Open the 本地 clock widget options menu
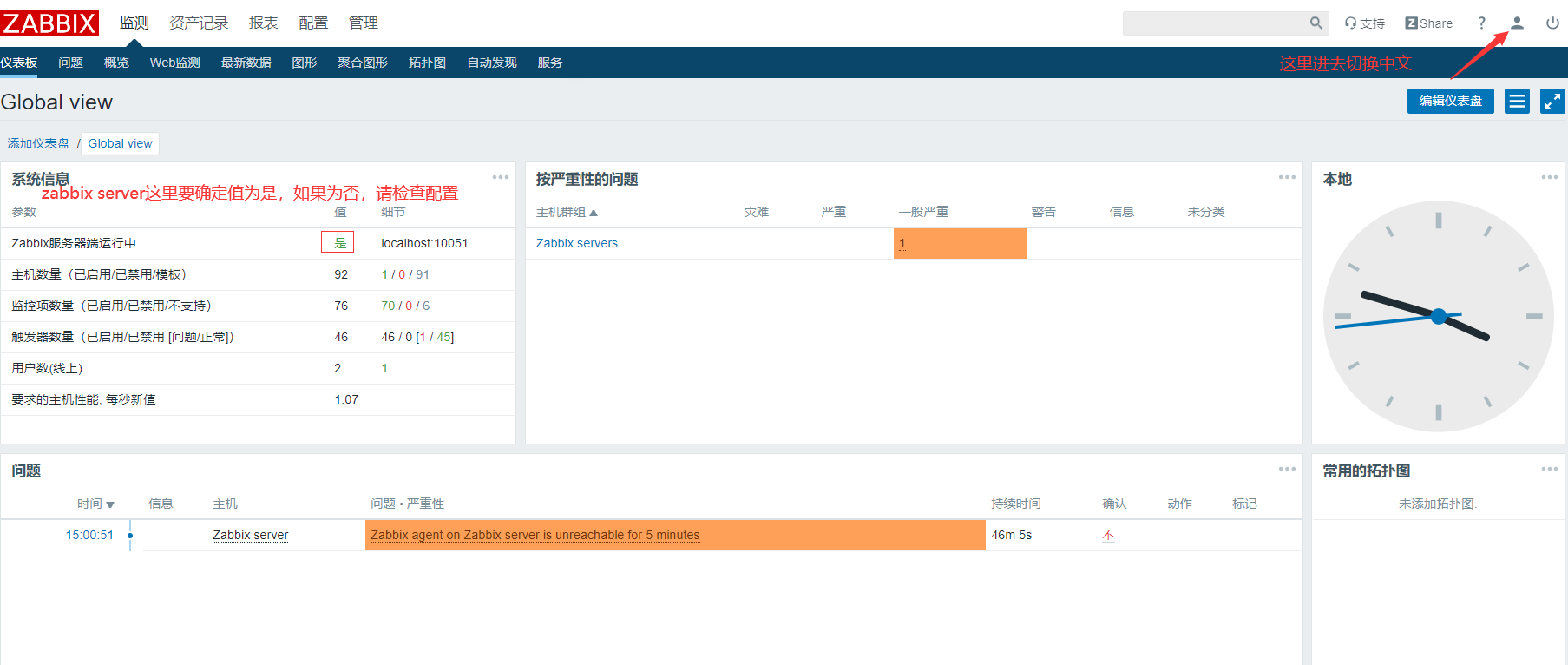 coord(1550,177)
